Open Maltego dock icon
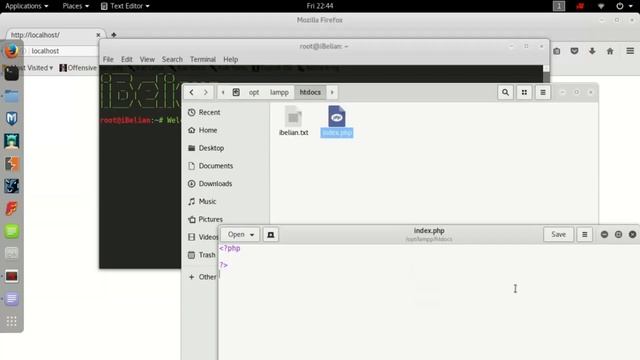Screen dimensions: 640x360 pyautogui.click(x=11, y=186)
